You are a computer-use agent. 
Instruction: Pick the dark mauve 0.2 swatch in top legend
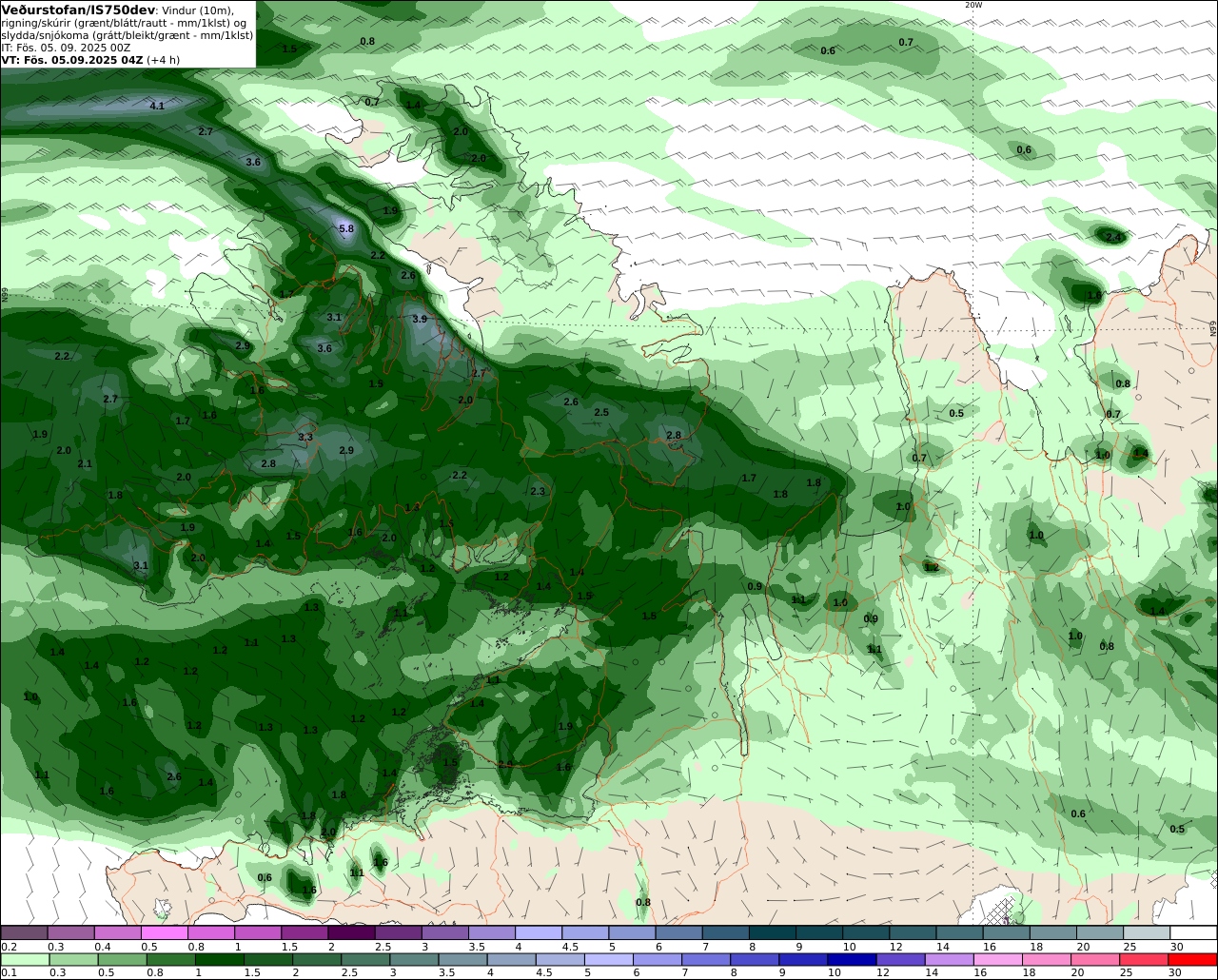point(24,933)
